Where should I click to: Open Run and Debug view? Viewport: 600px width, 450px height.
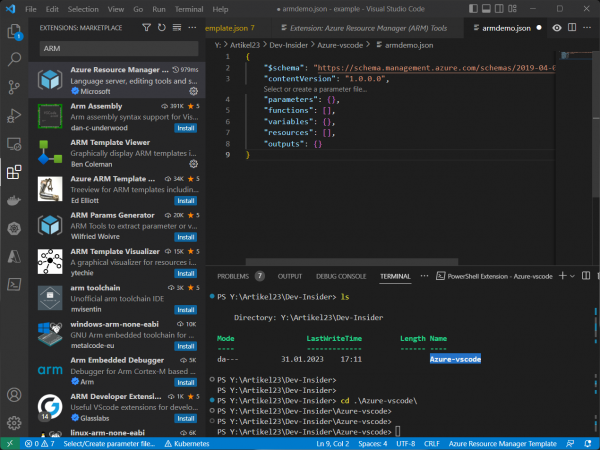click(x=14, y=116)
